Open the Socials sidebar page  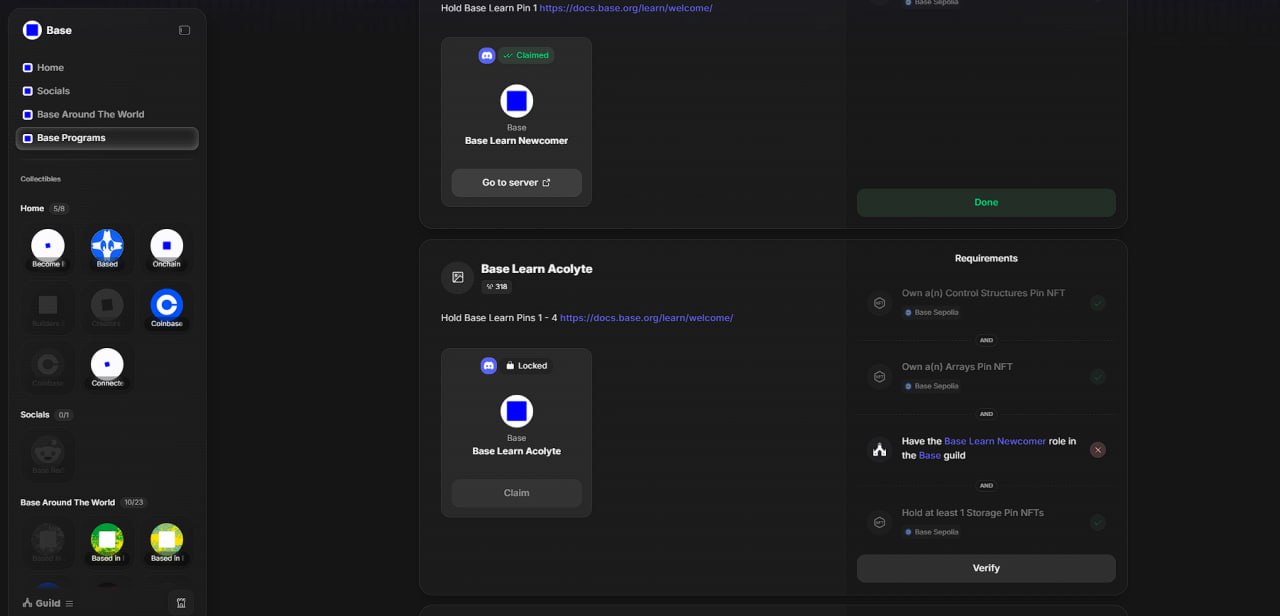(x=53, y=91)
